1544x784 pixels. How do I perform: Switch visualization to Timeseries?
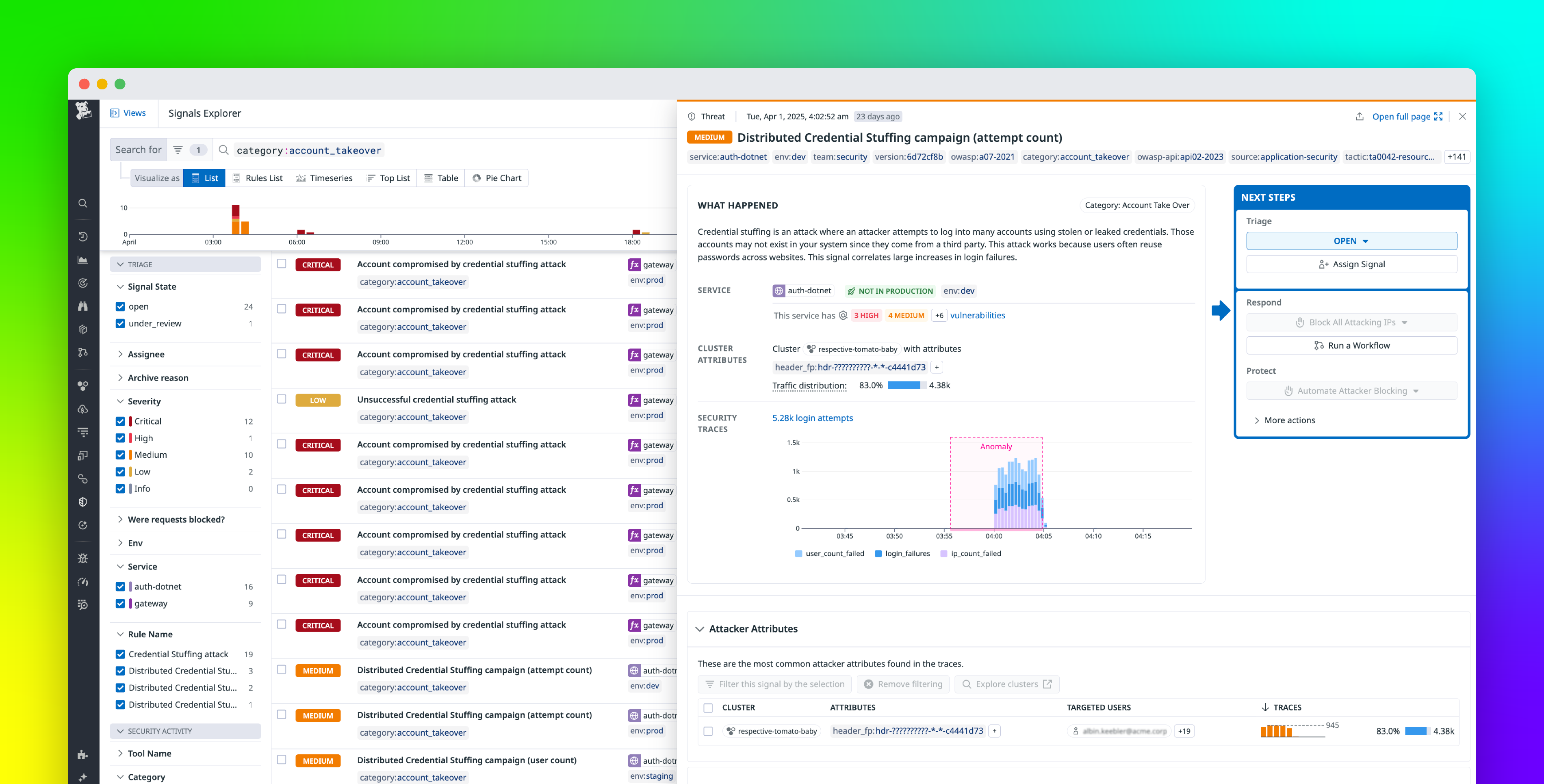(x=324, y=178)
